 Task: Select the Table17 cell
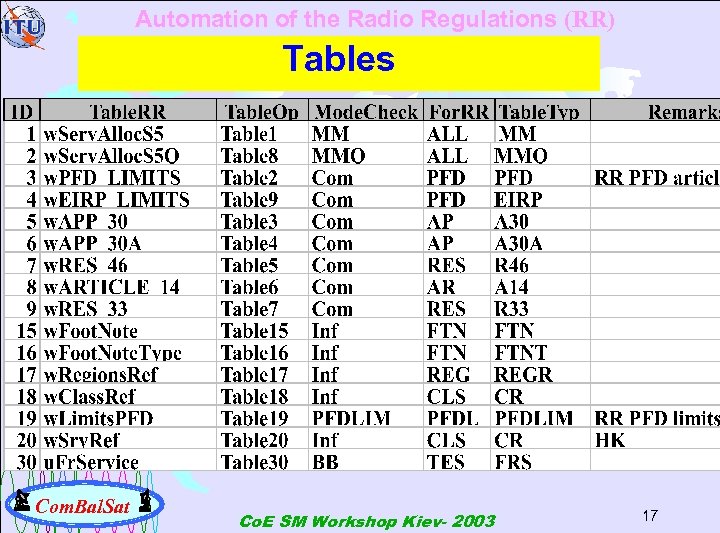click(262, 374)
